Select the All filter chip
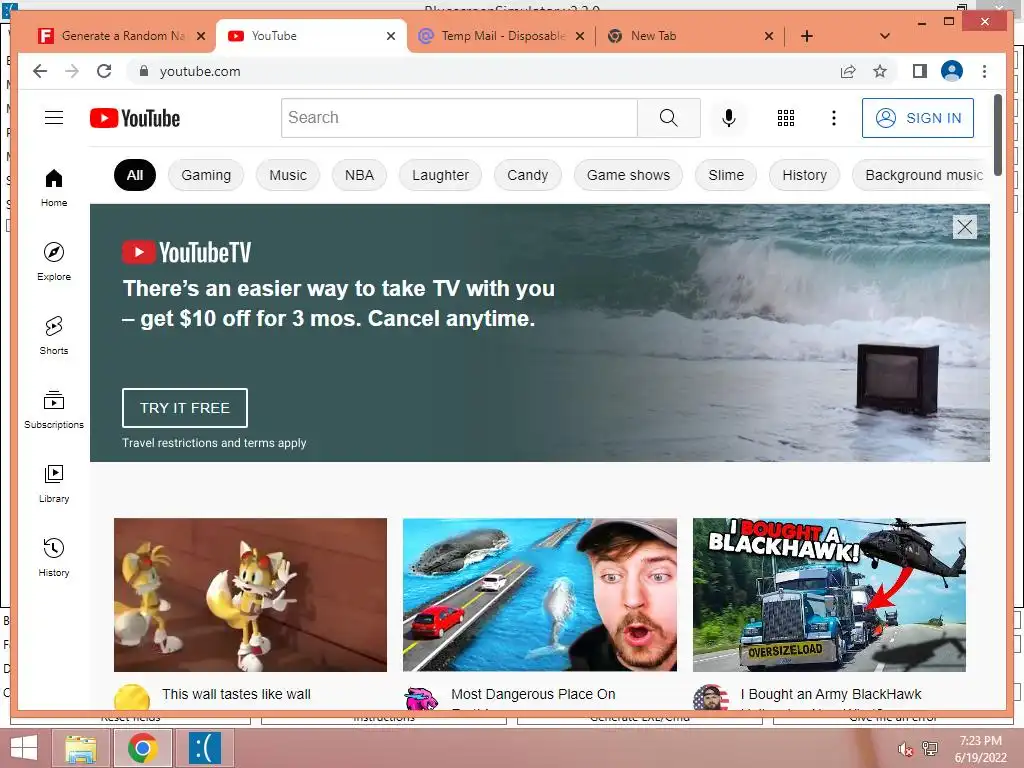 coord(135,175)
